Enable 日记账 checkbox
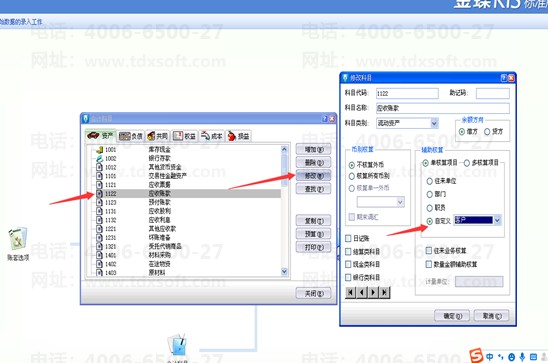The width and height of the screenshot is (548, 363). pos(348,238)
